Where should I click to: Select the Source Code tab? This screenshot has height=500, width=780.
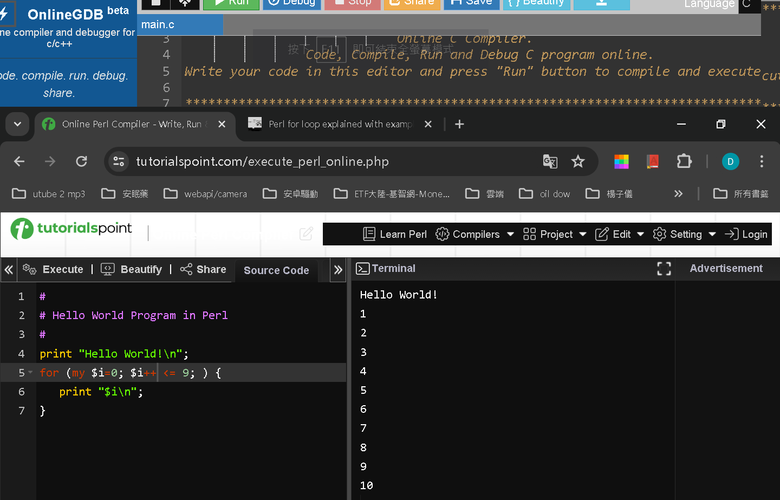pos(276,270)
